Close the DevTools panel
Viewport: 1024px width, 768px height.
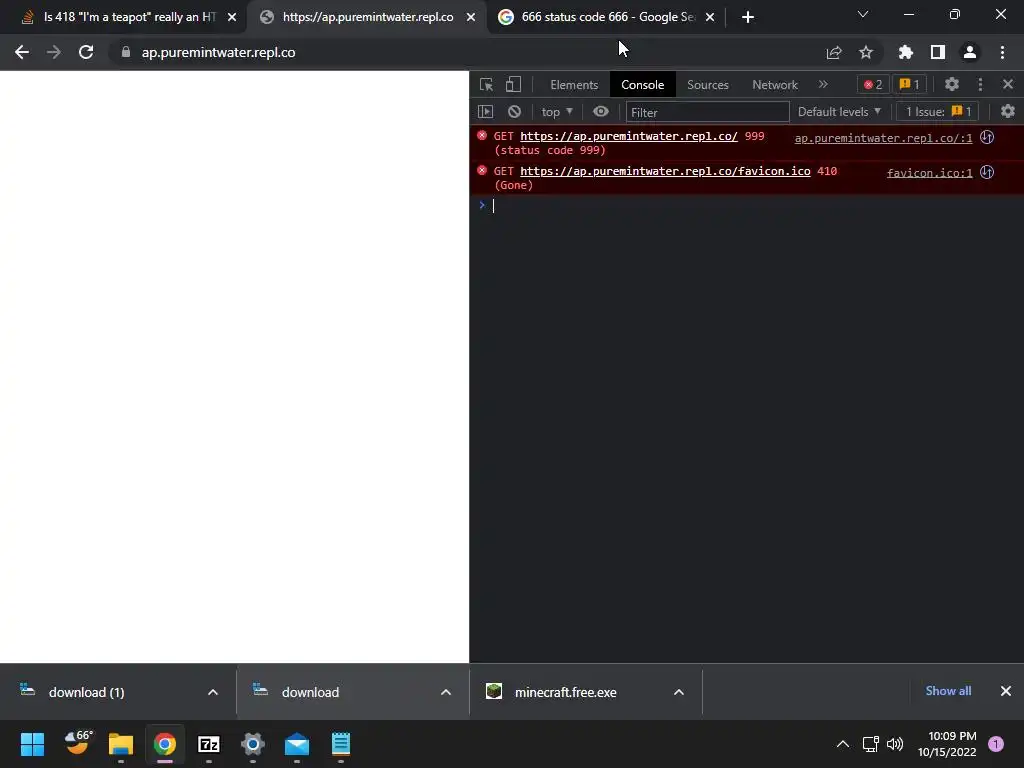click(1008, 84)
